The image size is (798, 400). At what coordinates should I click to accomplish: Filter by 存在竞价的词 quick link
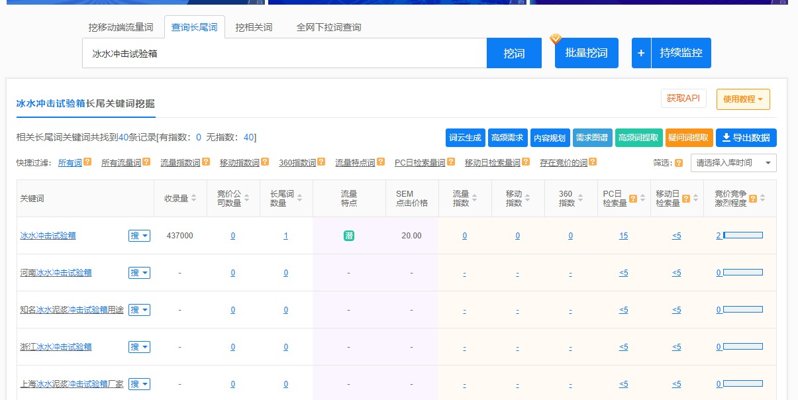pos(563,163)
